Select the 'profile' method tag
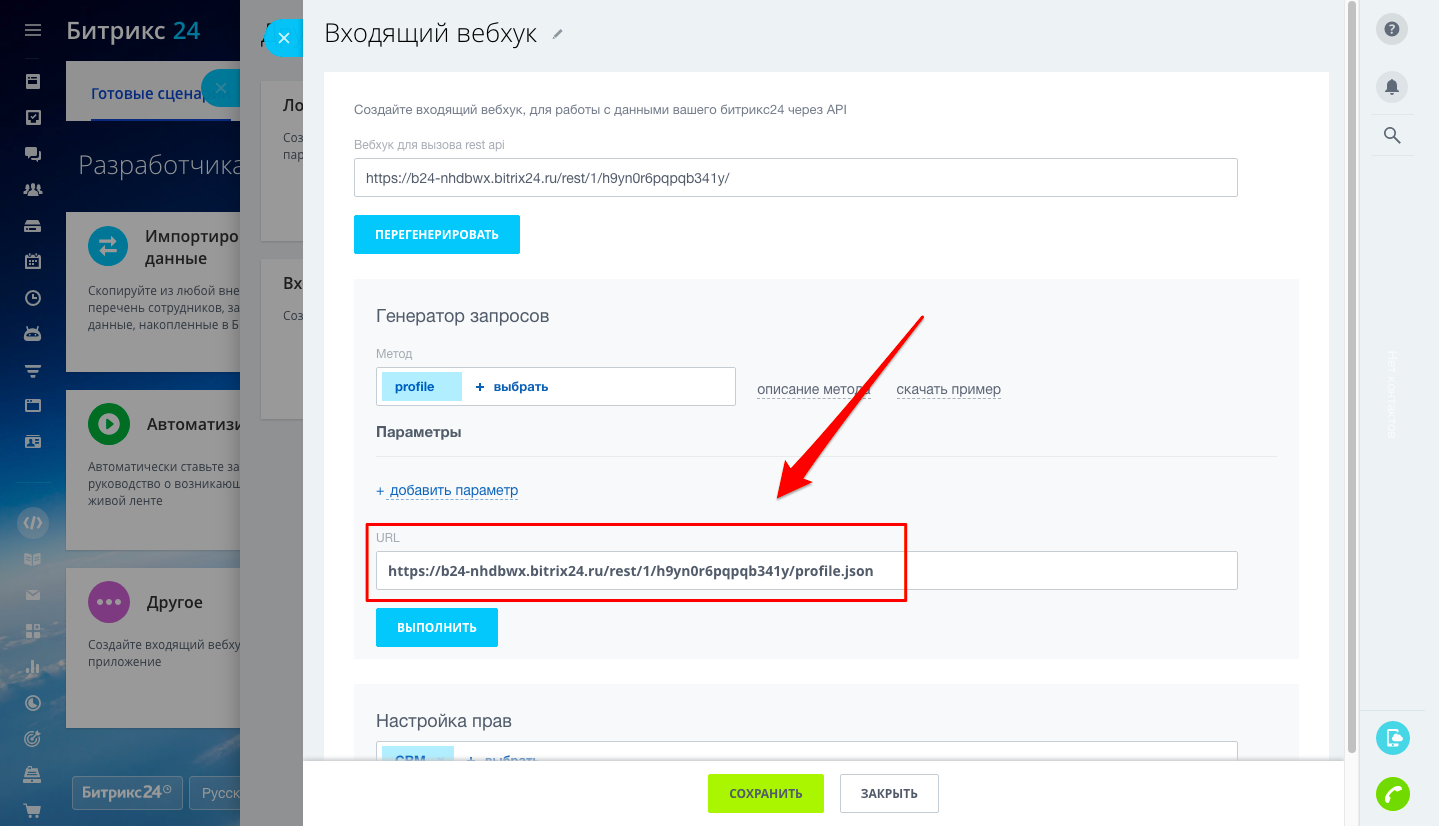Image resolution: width=1439 pixels, height=826 pixels. point(422,386)
